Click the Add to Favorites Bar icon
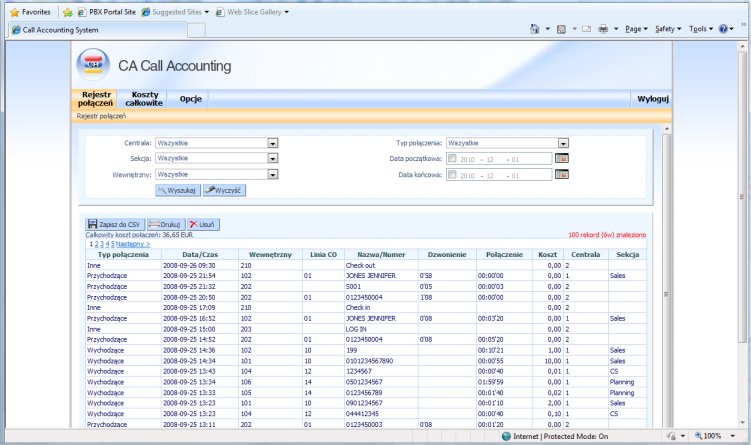751x445 pixels. (68, 12)
